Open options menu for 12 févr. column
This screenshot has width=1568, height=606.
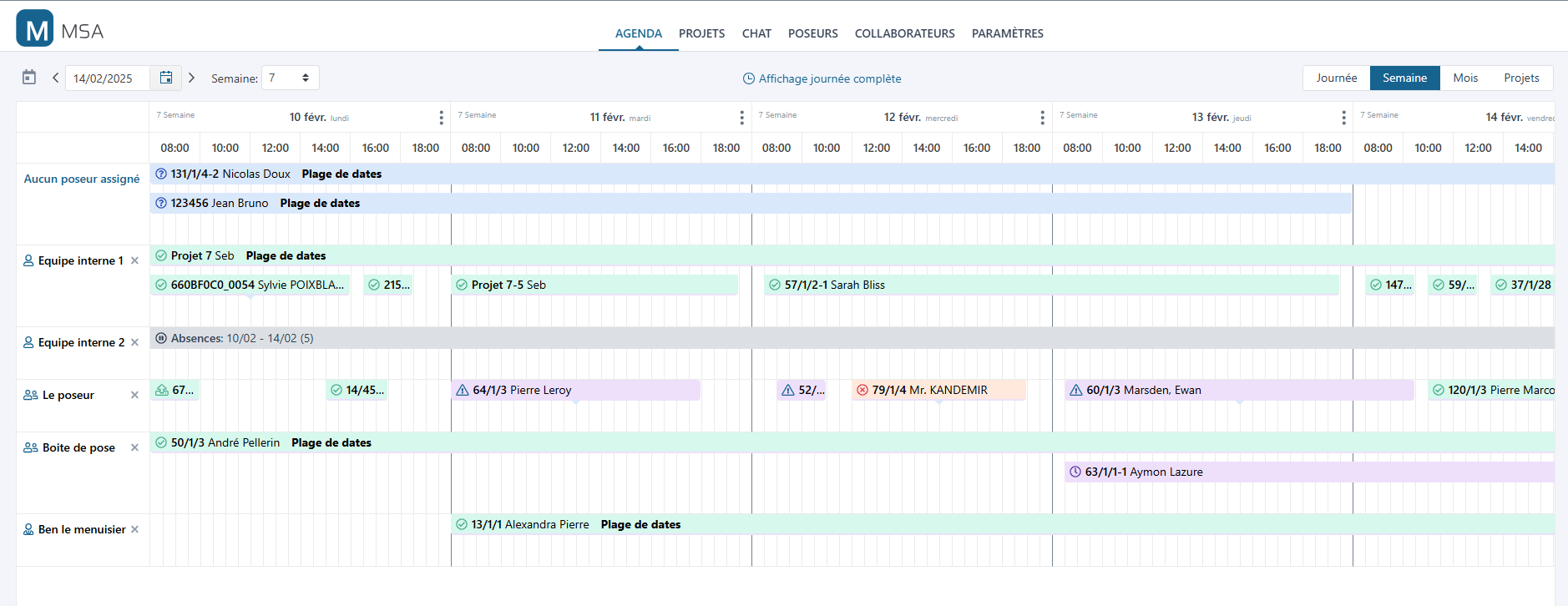click(x=1042, y=118)
